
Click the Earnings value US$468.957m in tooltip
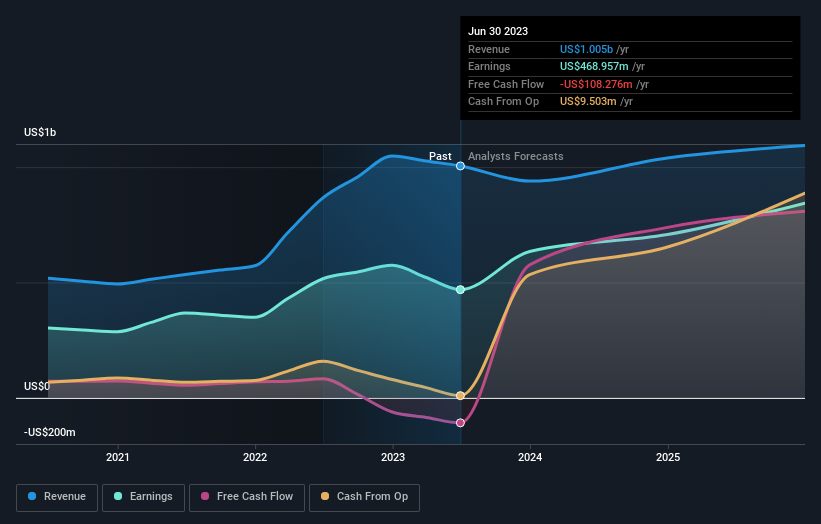[594, 66]
